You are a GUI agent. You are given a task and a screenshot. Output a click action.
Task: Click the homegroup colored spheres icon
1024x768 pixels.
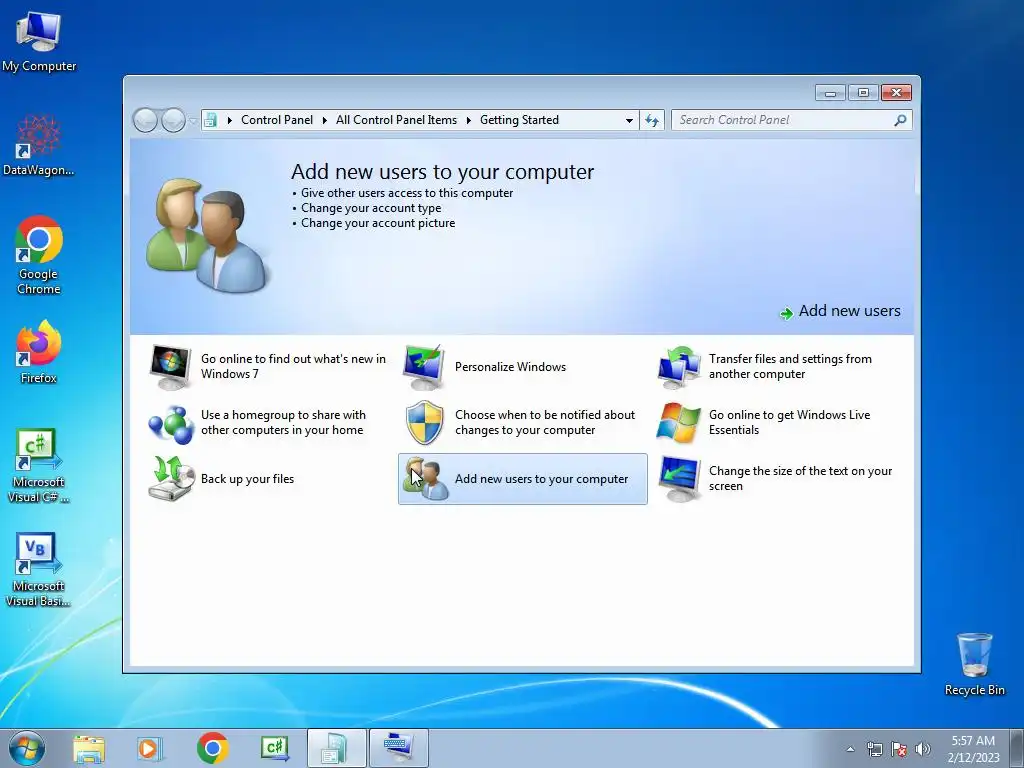(170, 423)
